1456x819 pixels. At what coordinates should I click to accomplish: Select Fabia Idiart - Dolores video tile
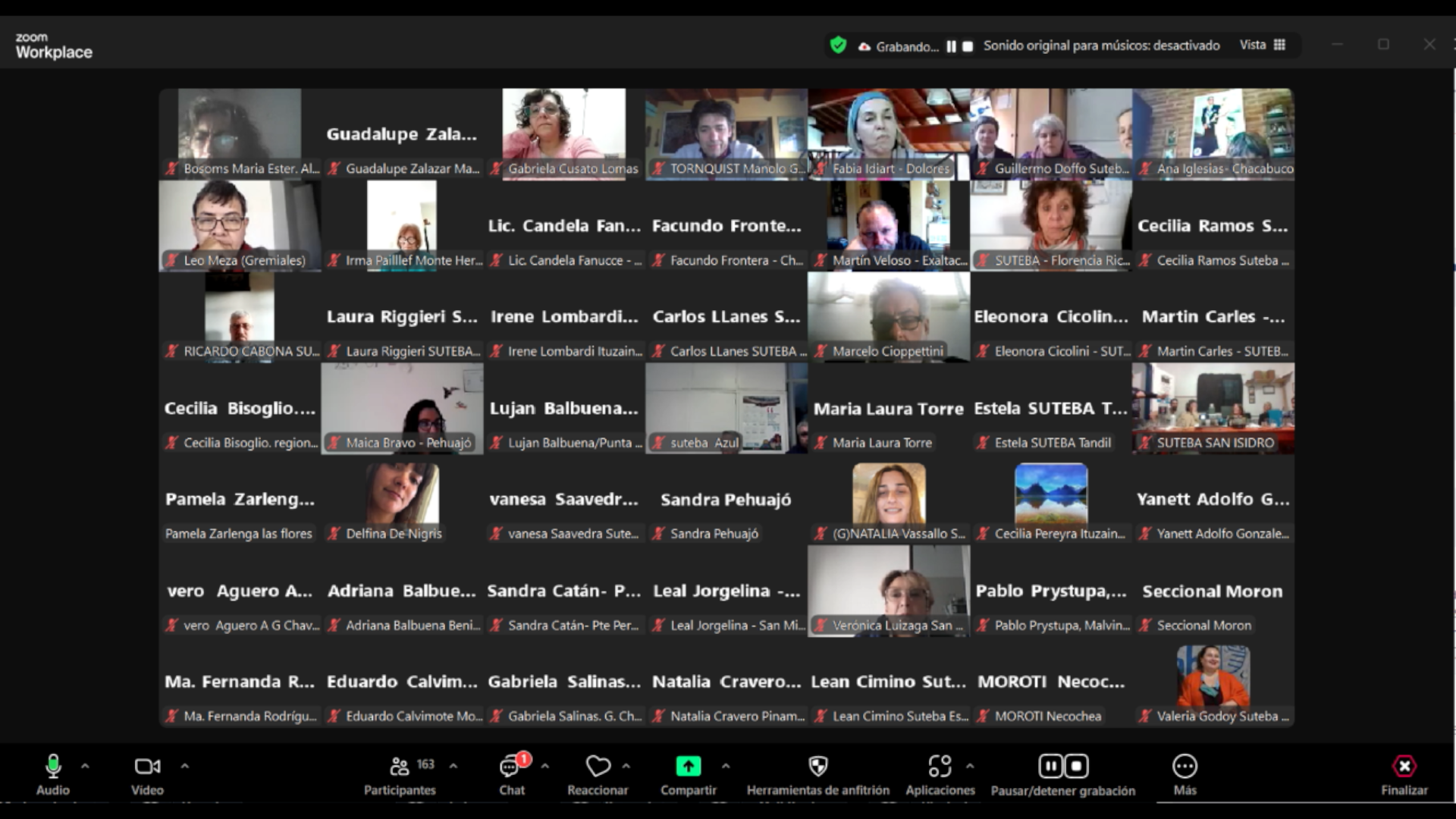tap(889, 133)
